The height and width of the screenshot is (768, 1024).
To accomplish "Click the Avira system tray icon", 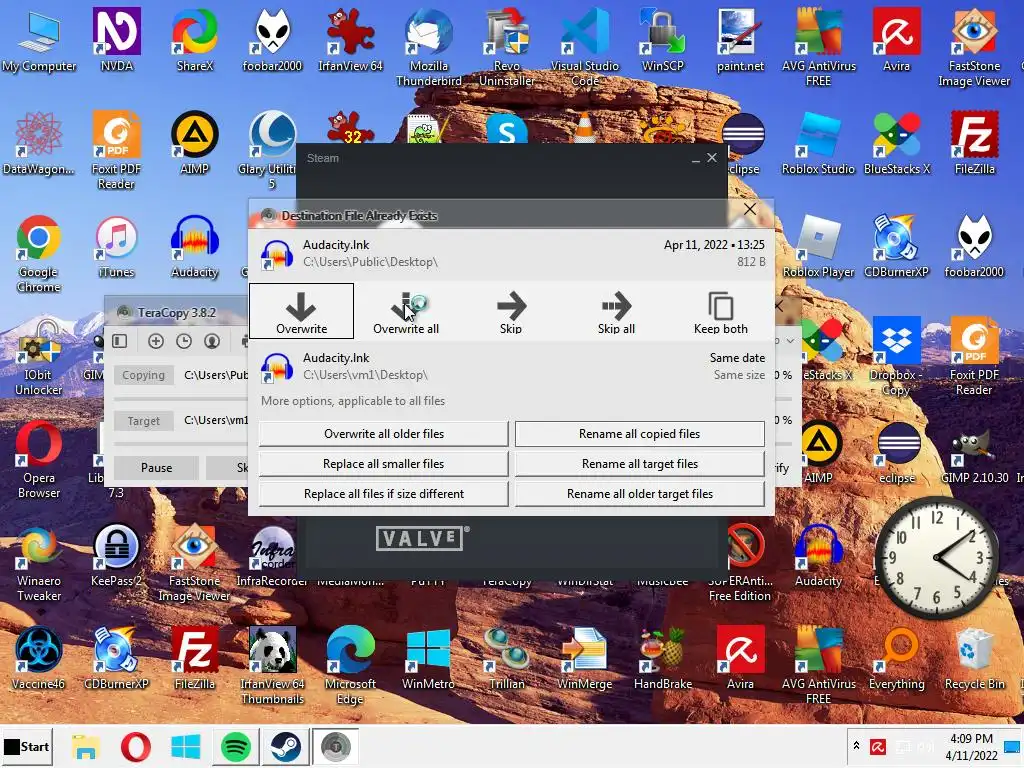I will point(878,746).
